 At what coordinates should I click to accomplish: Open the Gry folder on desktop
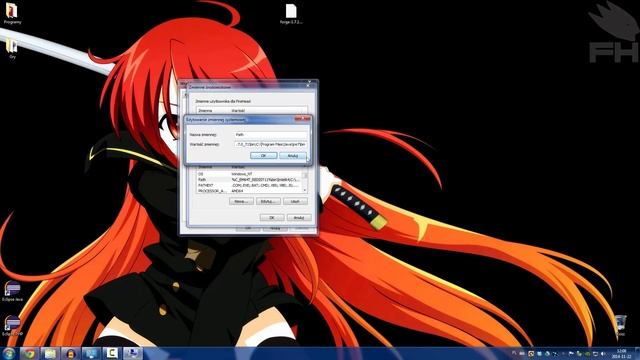[x=12, y=49]
